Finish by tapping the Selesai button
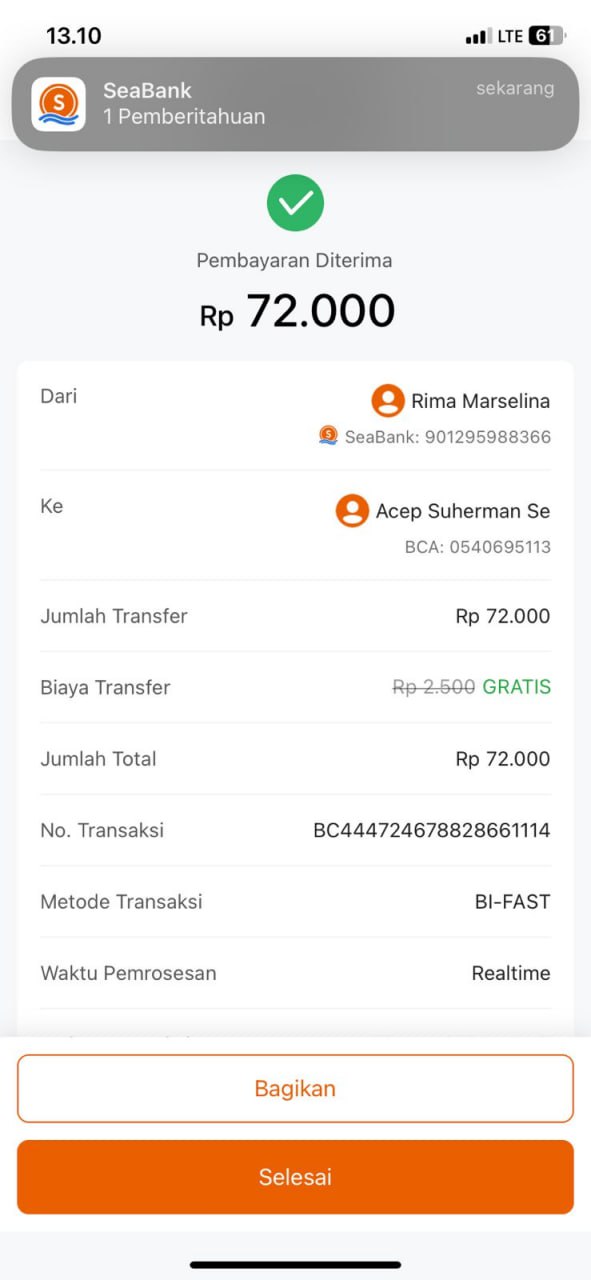Screen dimensions: 591x1280 [295, 1177]
